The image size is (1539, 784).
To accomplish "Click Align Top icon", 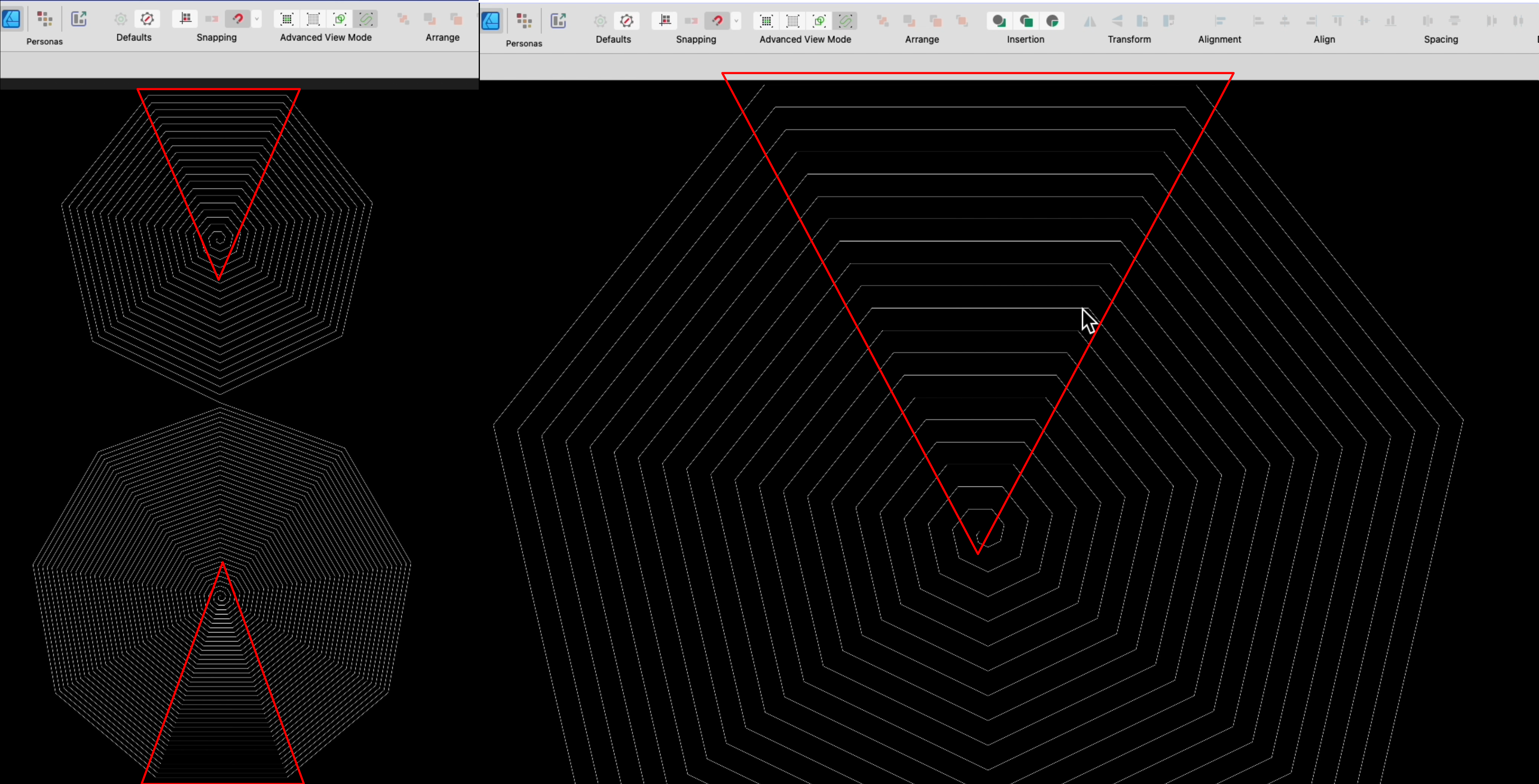I will click(1338, 21).
